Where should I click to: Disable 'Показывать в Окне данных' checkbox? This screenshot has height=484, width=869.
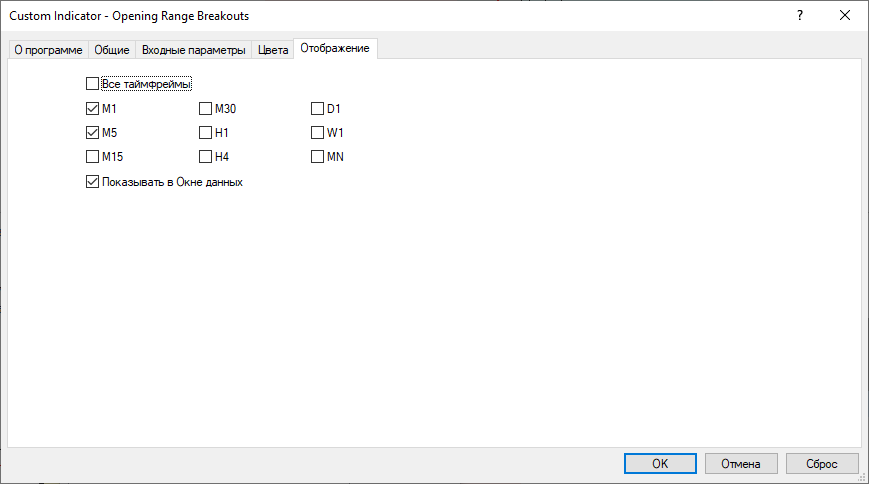point(93,182)
